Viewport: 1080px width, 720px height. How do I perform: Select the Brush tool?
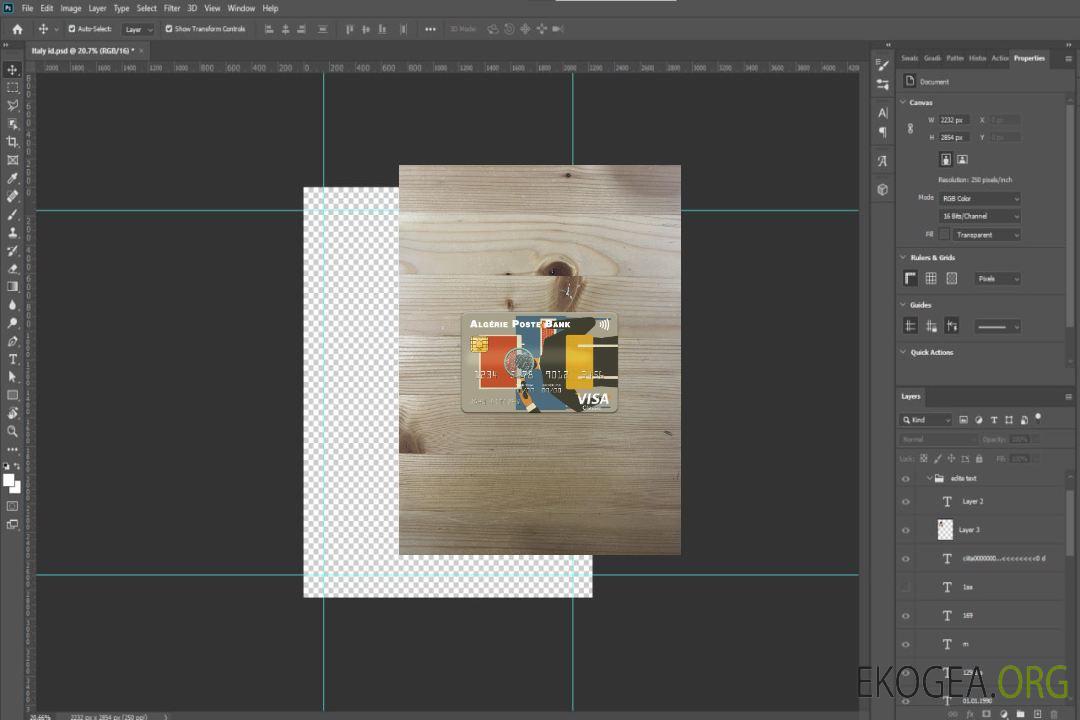pyautogui.click(x=12, y=214)
